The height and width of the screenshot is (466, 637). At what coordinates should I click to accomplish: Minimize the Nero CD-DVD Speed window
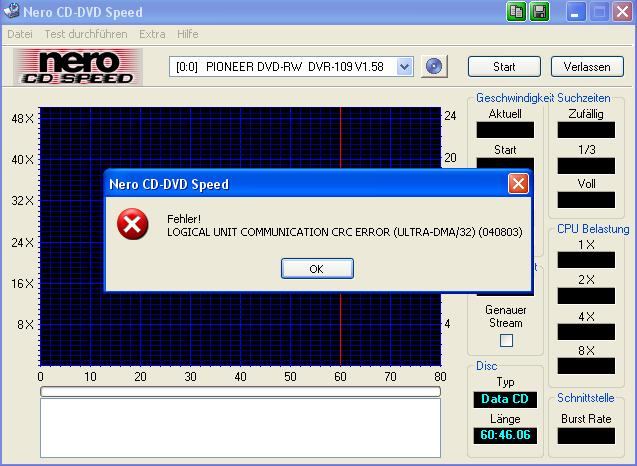pyautogui.click(x=576, y=11)
